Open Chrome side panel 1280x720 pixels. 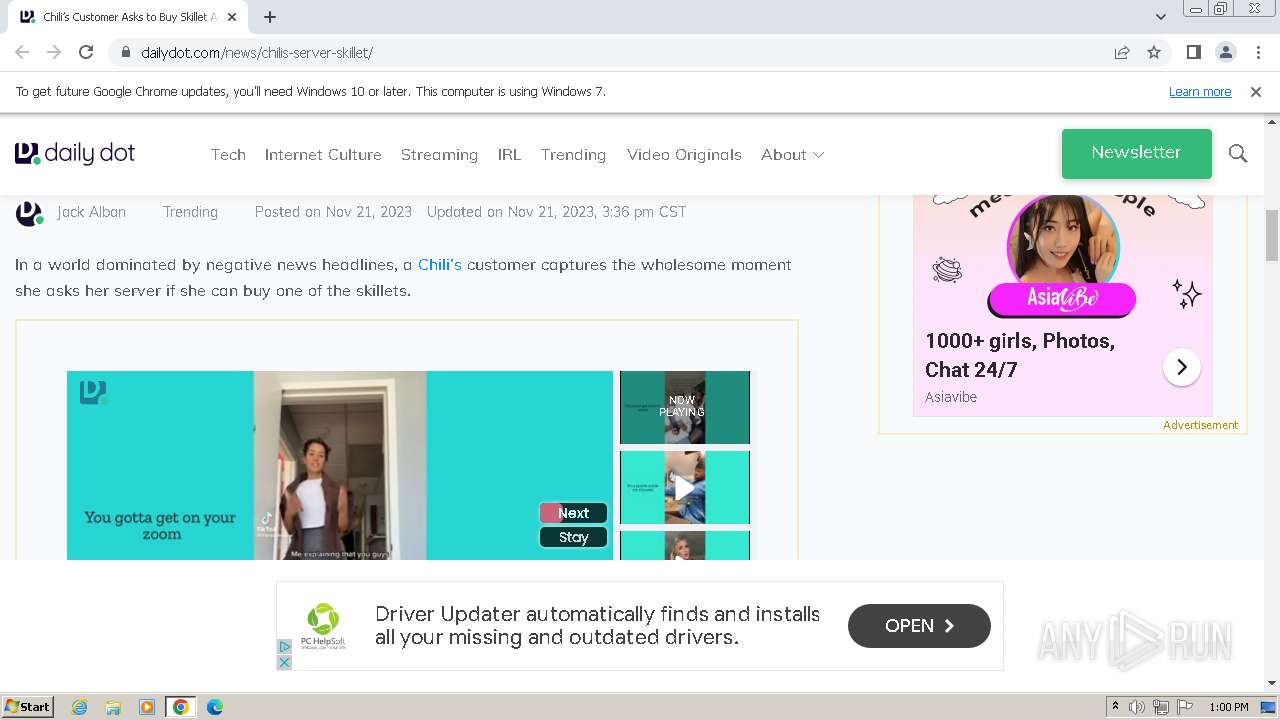point(1193,52)
